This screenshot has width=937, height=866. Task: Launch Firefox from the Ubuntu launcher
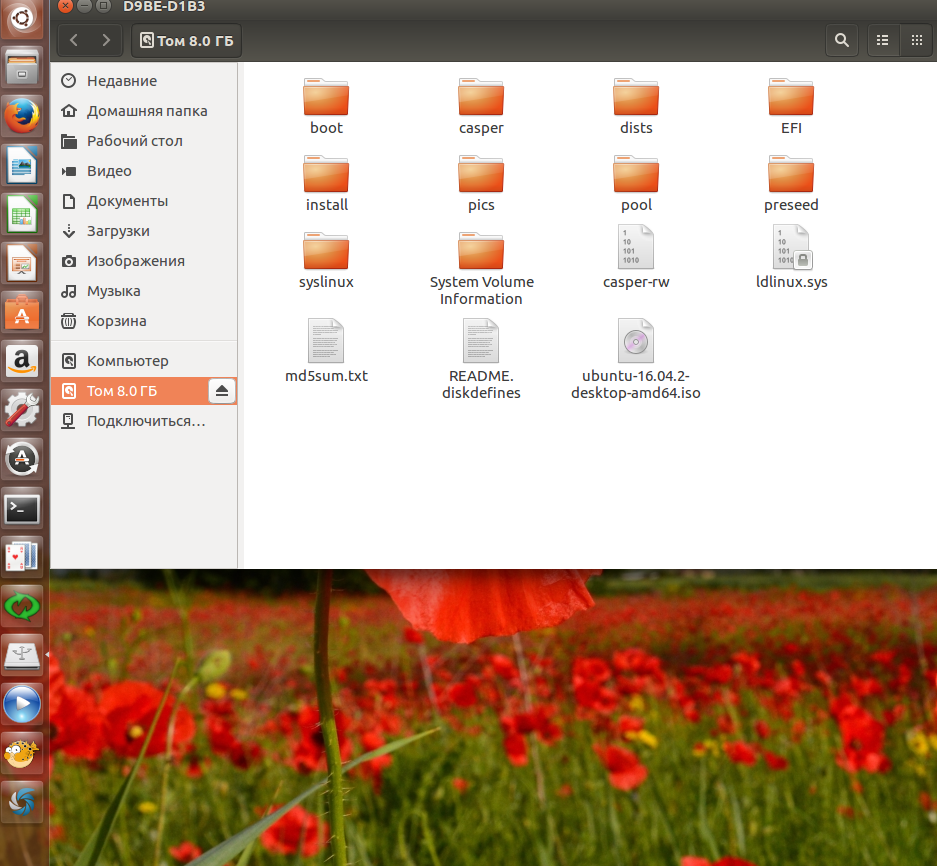(22, 115)
